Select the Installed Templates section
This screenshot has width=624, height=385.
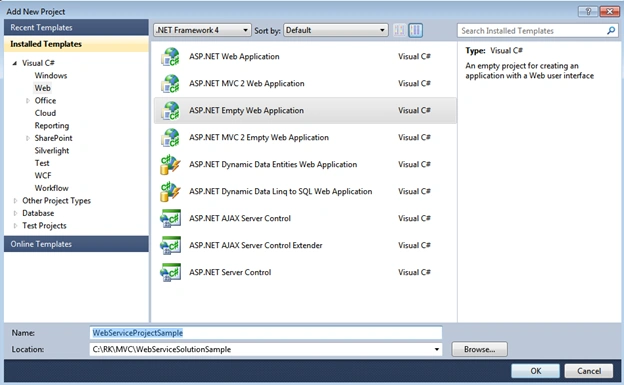click(x=76, y=44)
